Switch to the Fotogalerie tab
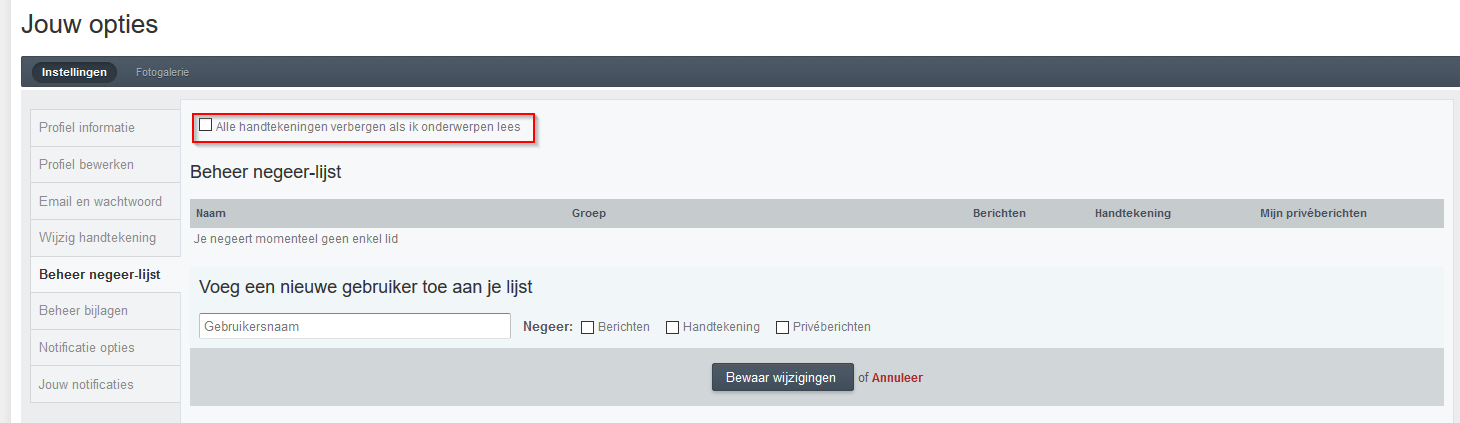The width and height of the screenshot is (1460, 423). point(162,72)
